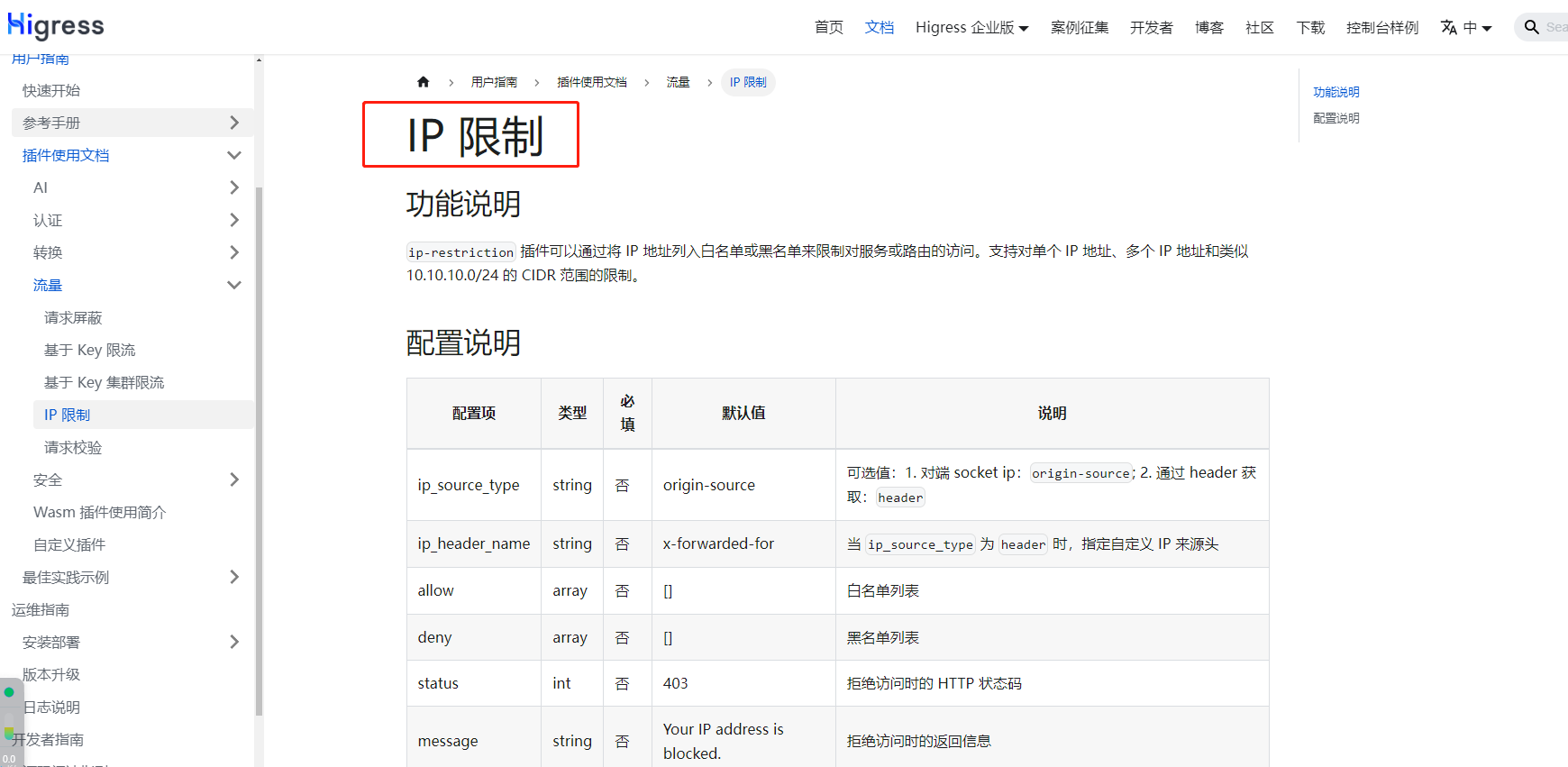Open 博客 menu item

[1209, 28]
